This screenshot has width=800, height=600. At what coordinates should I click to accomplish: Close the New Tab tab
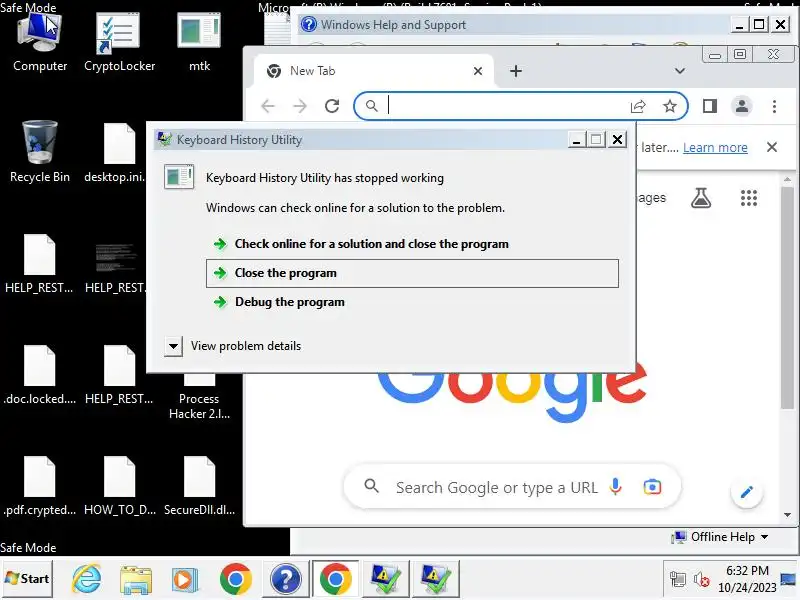pos(478,71)
